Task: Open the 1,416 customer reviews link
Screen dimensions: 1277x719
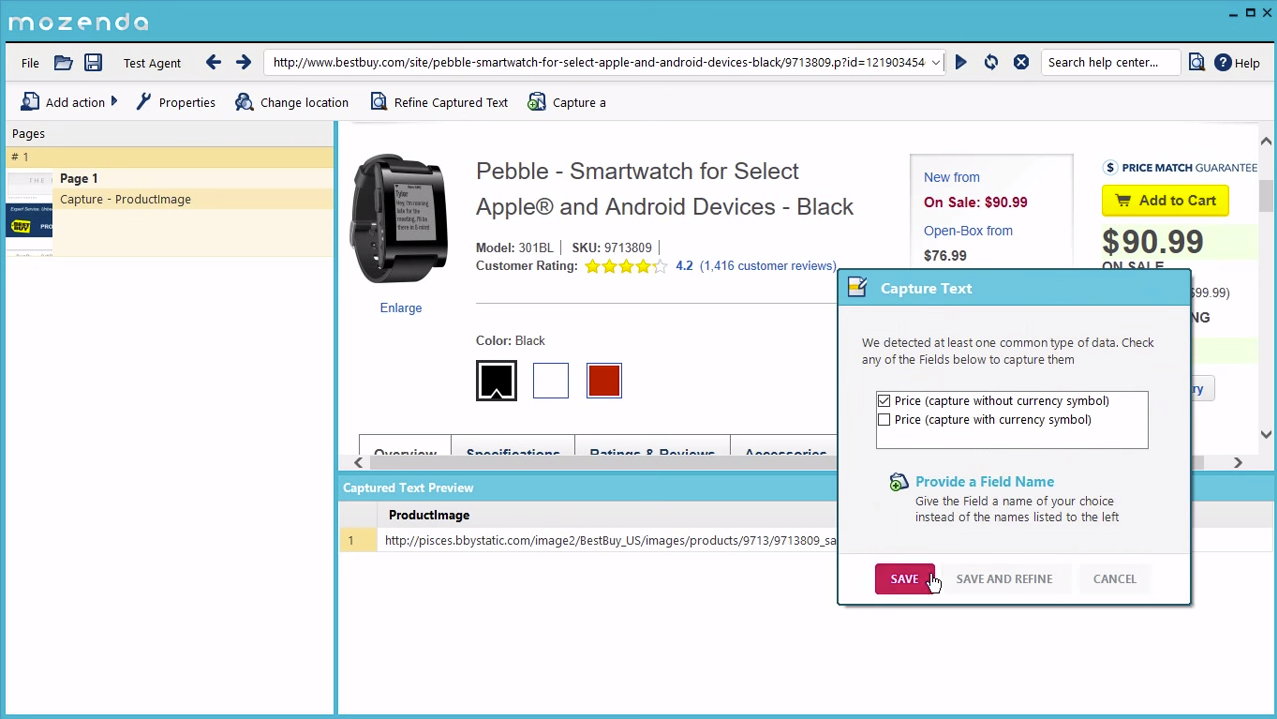Action: pos(768,266)
